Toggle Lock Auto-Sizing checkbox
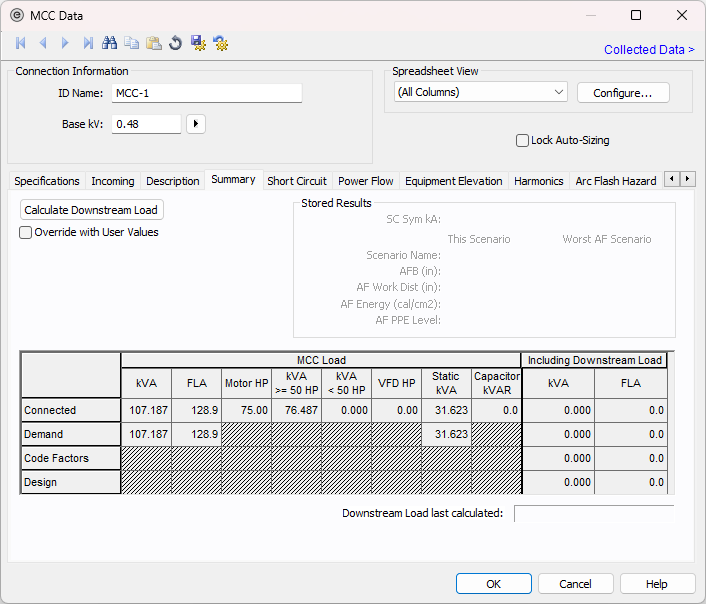Viewport: 706px width, 604px height. [522, 141]
